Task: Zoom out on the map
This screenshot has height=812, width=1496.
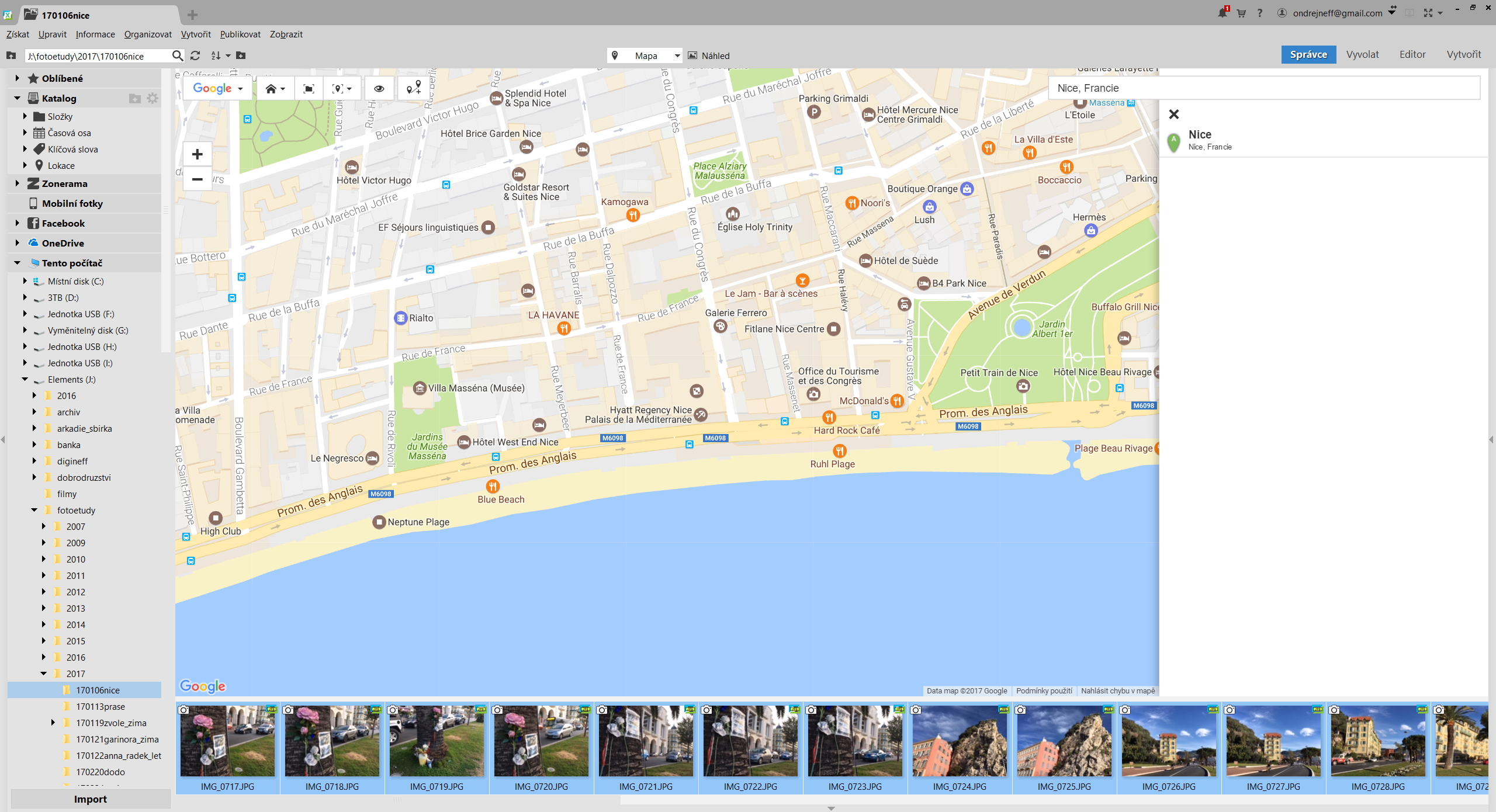Action: point(198,179)
